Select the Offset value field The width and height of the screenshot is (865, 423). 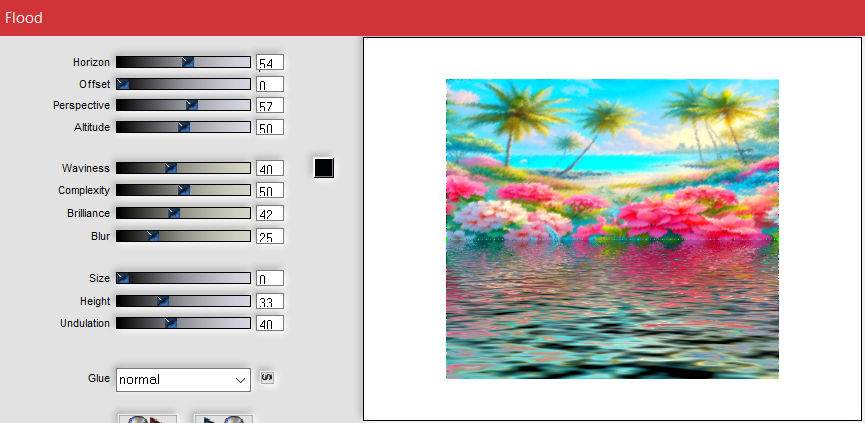pyautogui.click(x=270, y=84)
